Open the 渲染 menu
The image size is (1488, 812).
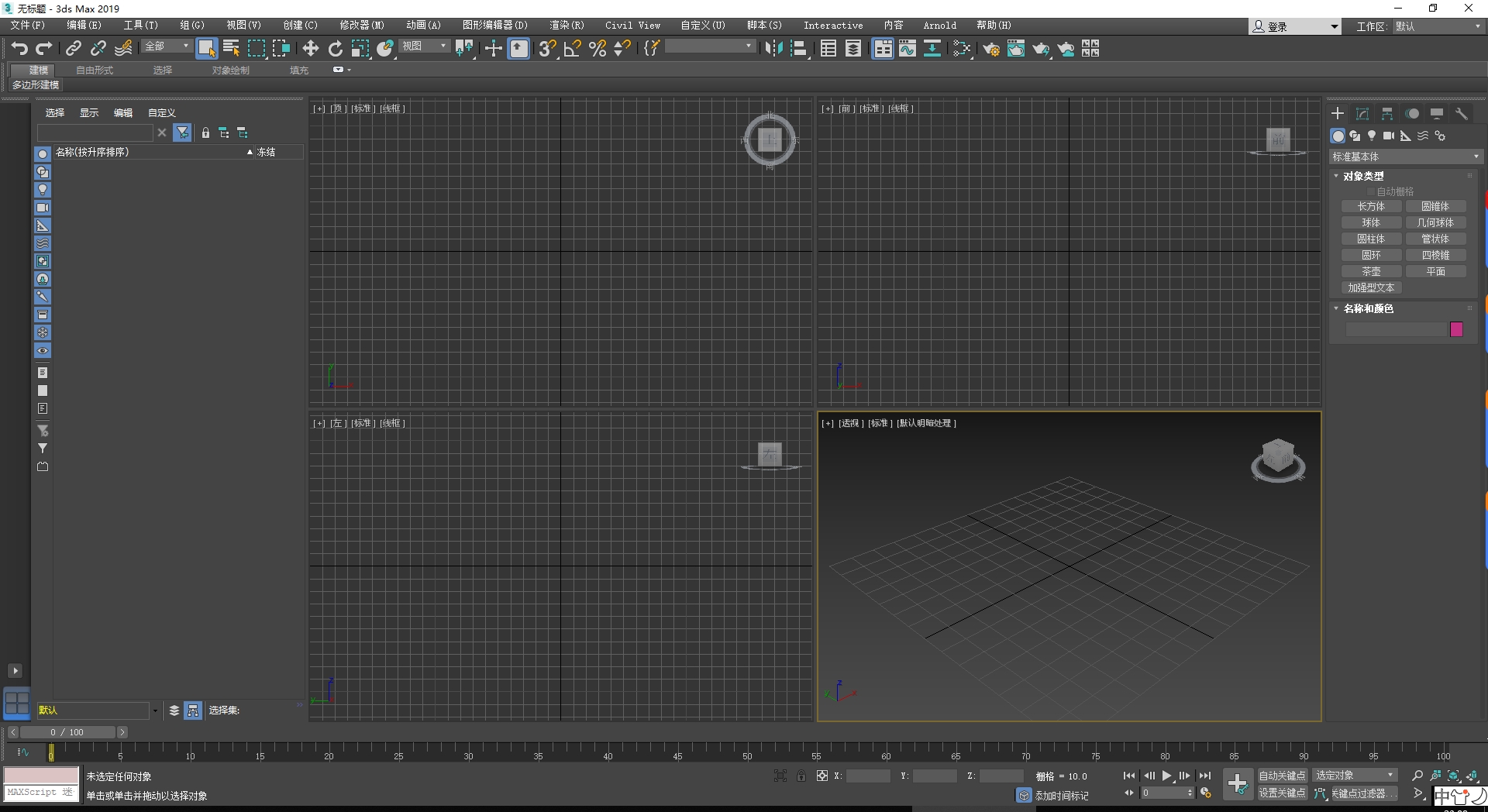tap(567, 25)
